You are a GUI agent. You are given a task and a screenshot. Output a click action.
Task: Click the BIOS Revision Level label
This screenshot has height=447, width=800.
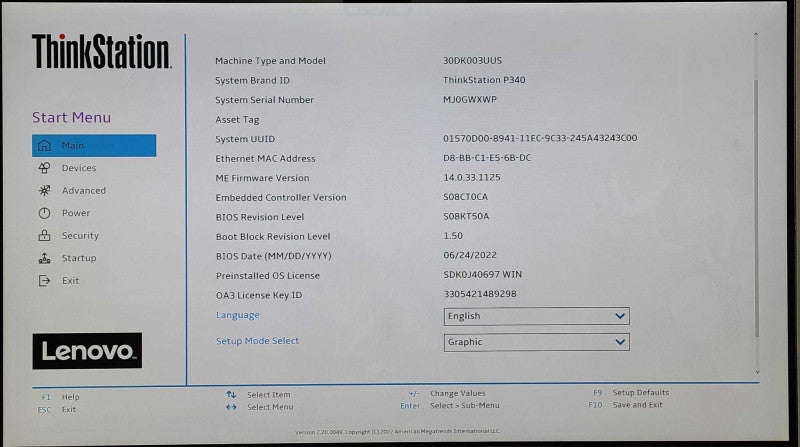pyautogui.click(x=259, y=217)
